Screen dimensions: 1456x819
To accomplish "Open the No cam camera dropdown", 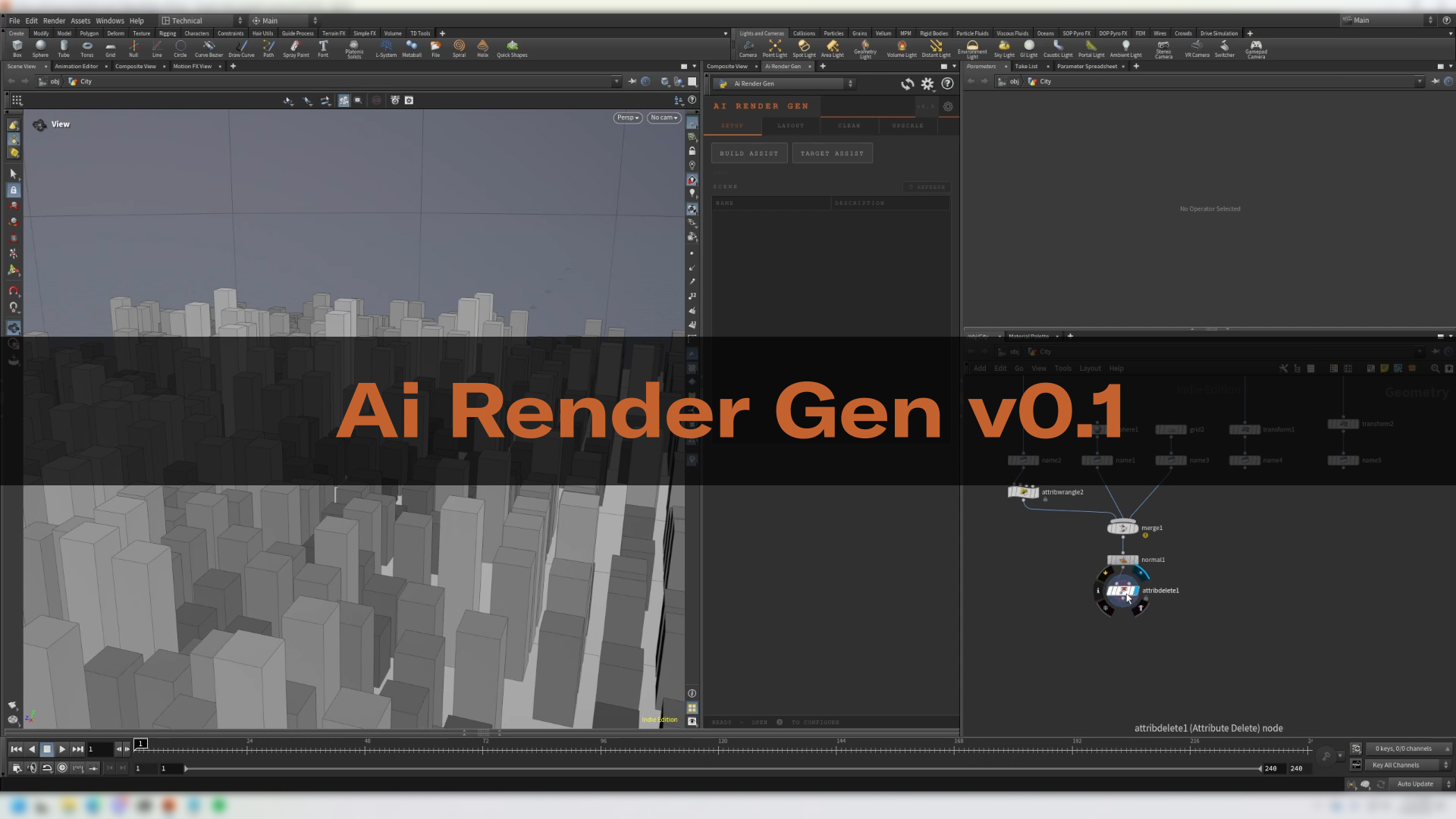I will click(664, 118).
